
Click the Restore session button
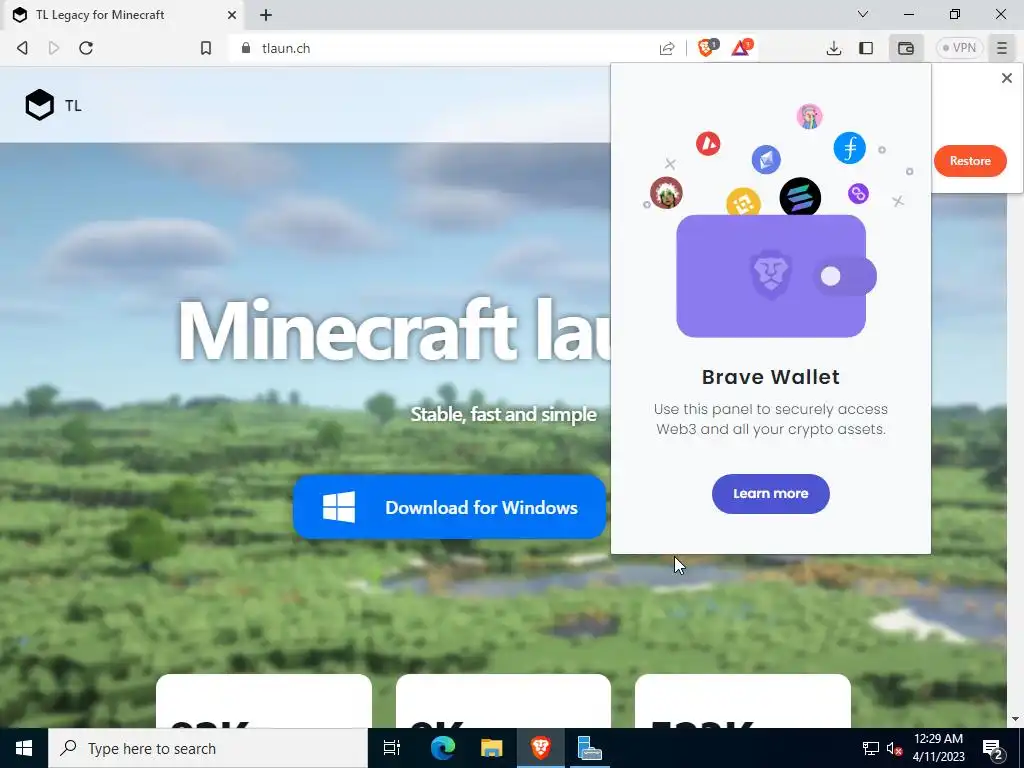point(970,161)
